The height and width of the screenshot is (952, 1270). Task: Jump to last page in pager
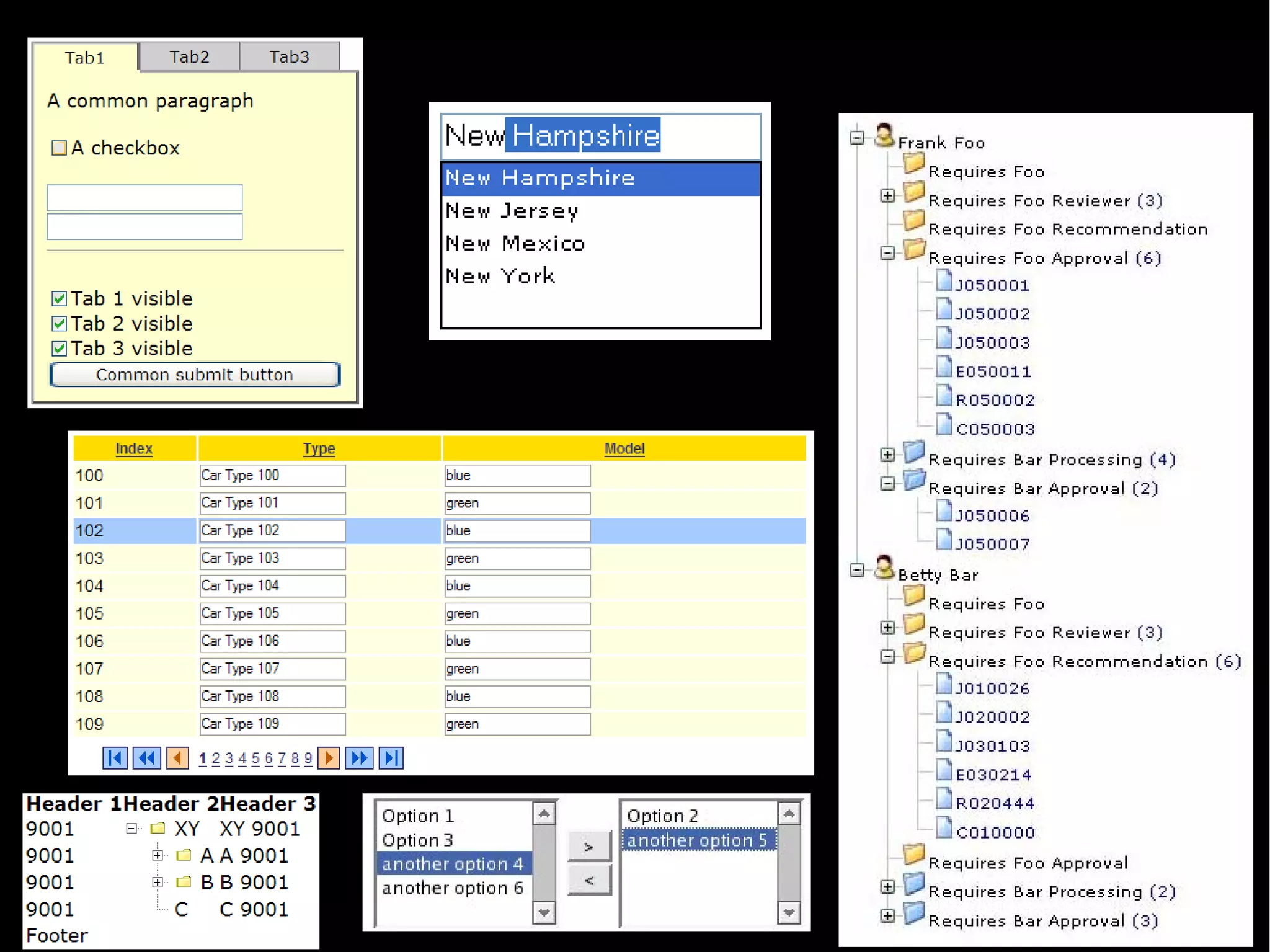391,758
